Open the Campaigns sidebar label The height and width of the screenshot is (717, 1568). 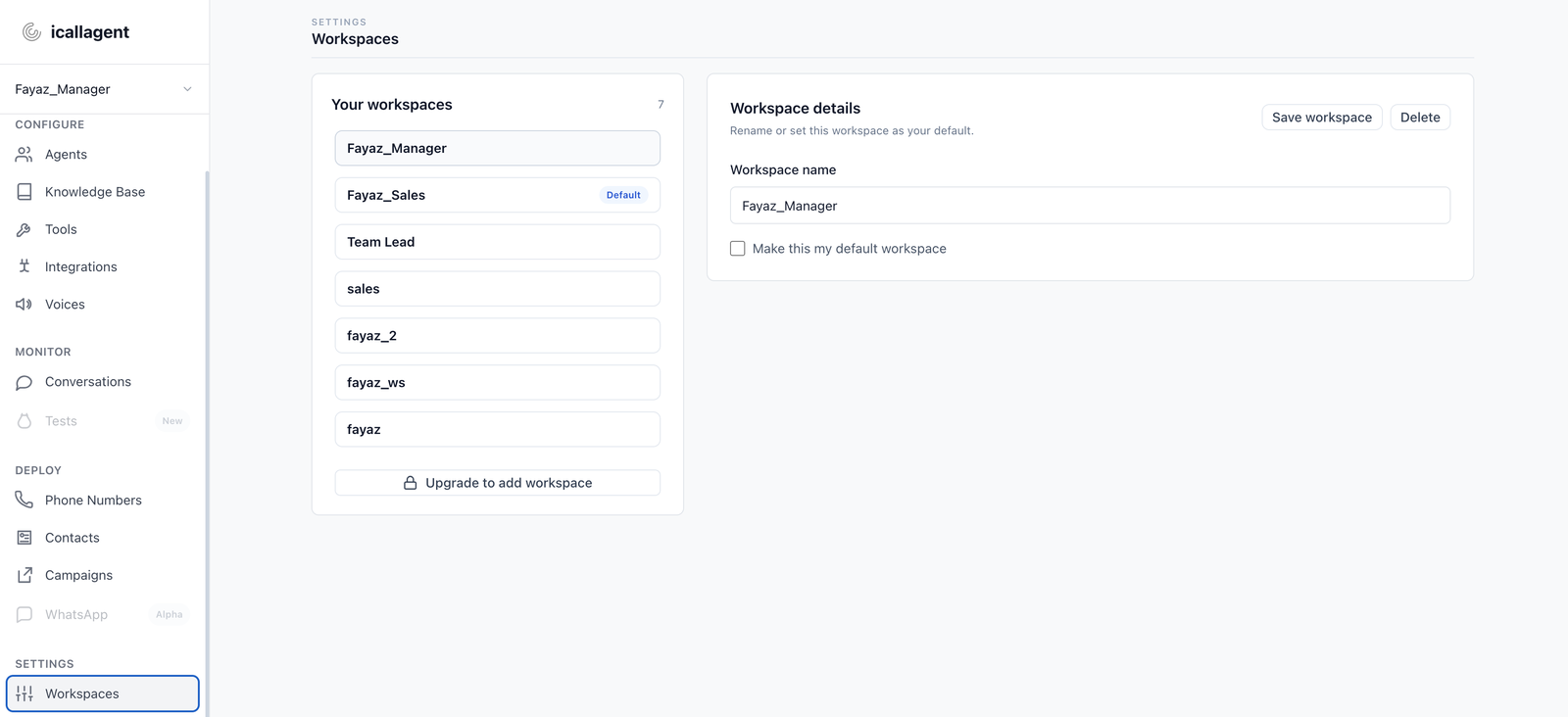click(x=78, y=575)
